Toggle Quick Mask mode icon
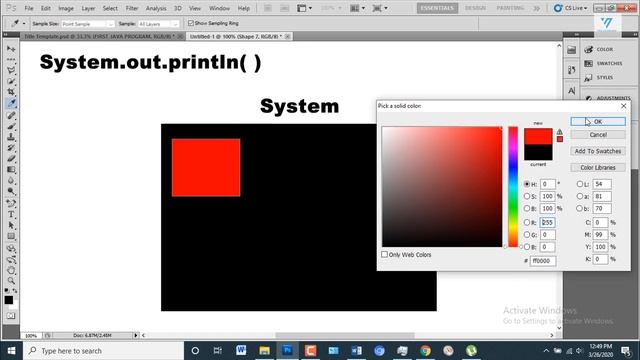 click(x=11, y=316)
